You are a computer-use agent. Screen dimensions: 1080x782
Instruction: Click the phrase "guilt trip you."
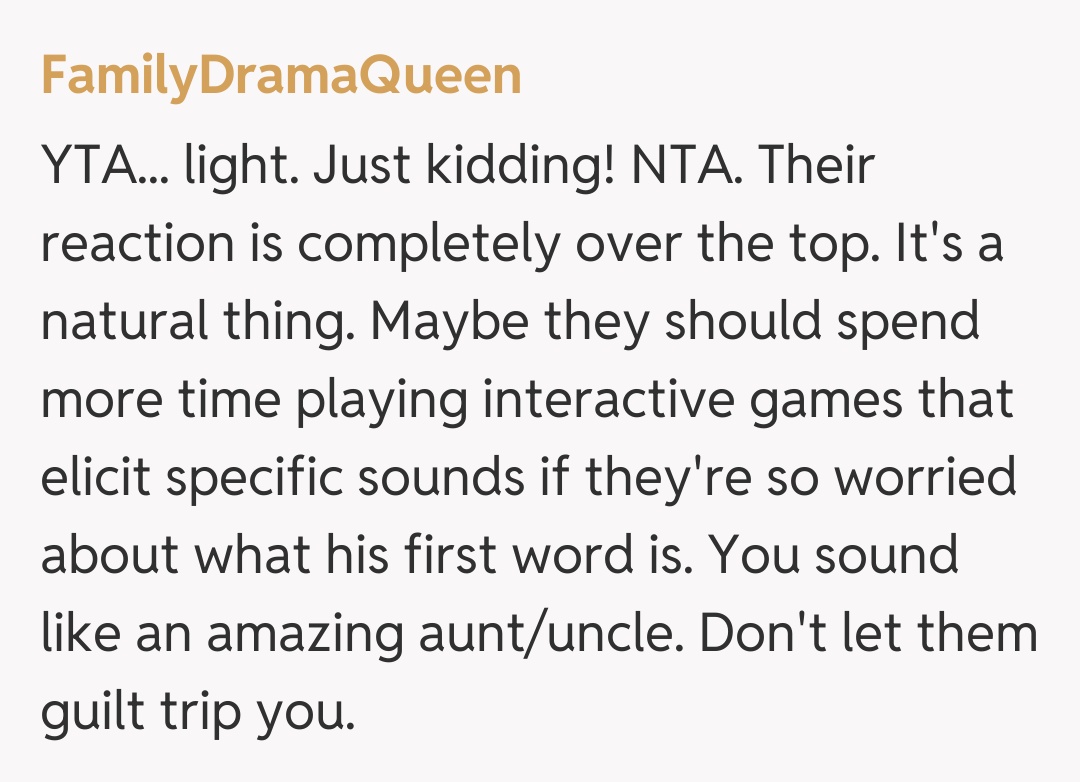(198, 711)
